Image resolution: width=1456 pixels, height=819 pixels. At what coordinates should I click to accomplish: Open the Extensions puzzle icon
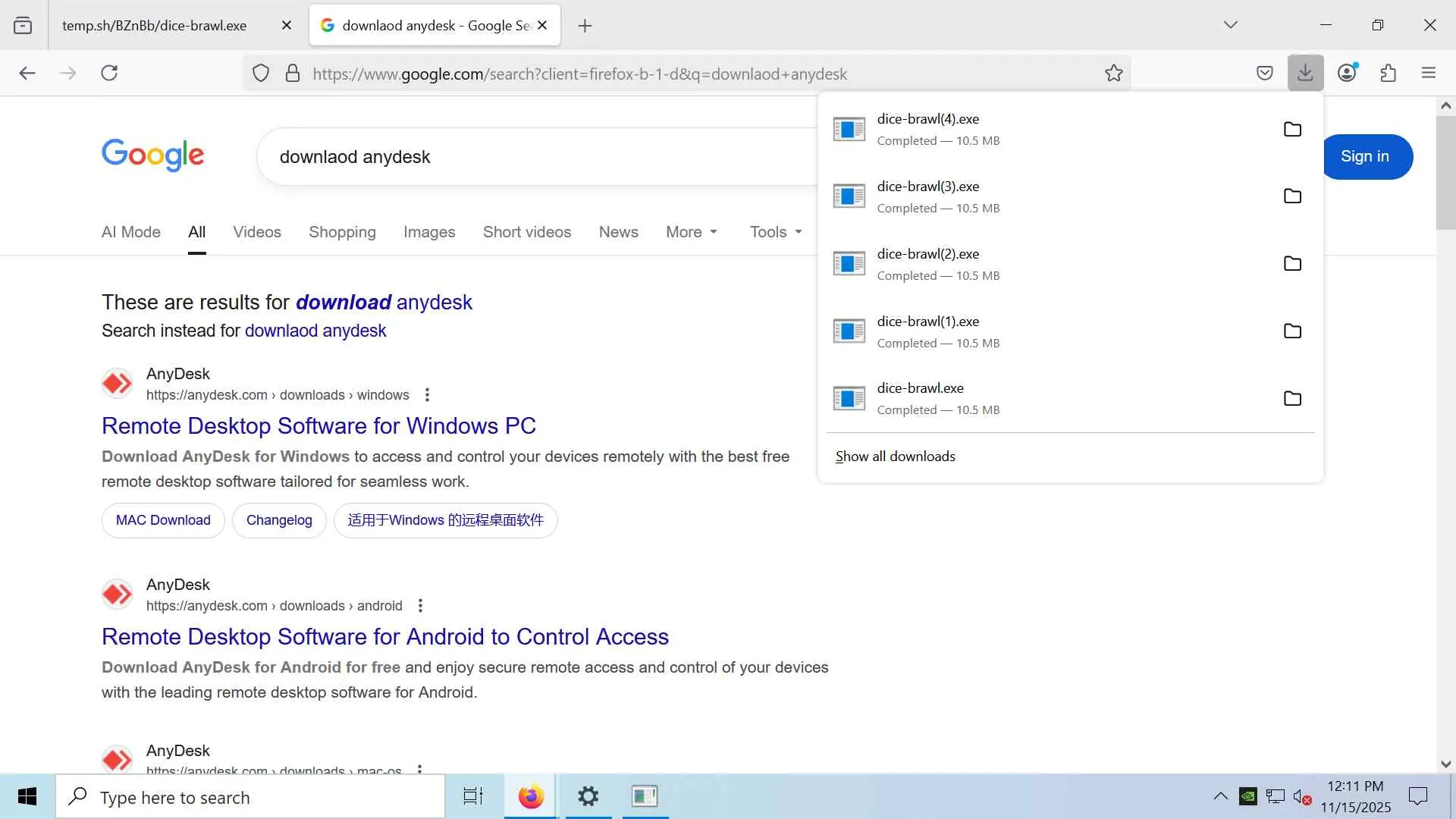(x=1388, y=74)
